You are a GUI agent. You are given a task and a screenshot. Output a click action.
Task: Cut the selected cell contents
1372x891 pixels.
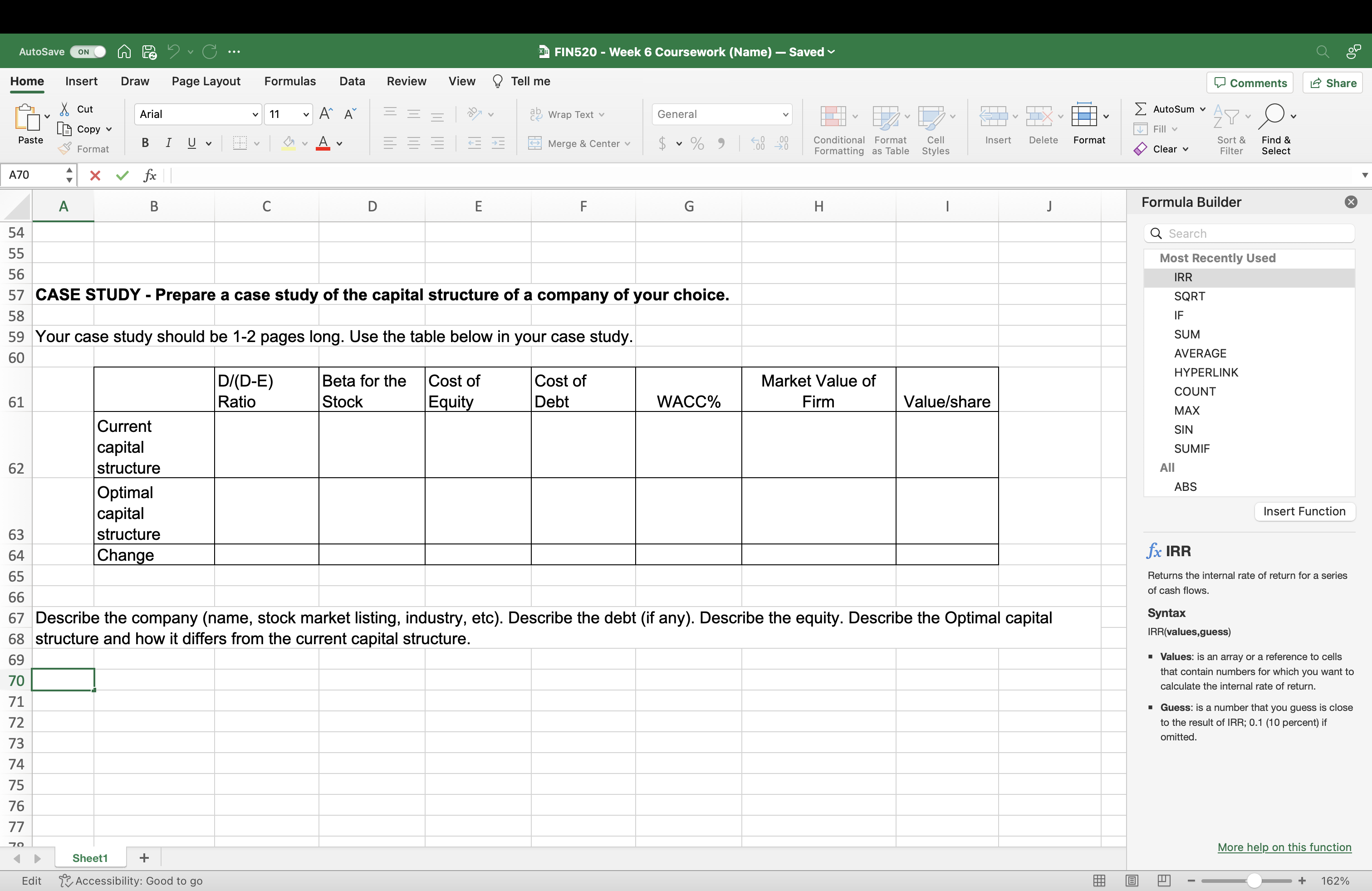point(77,109)
